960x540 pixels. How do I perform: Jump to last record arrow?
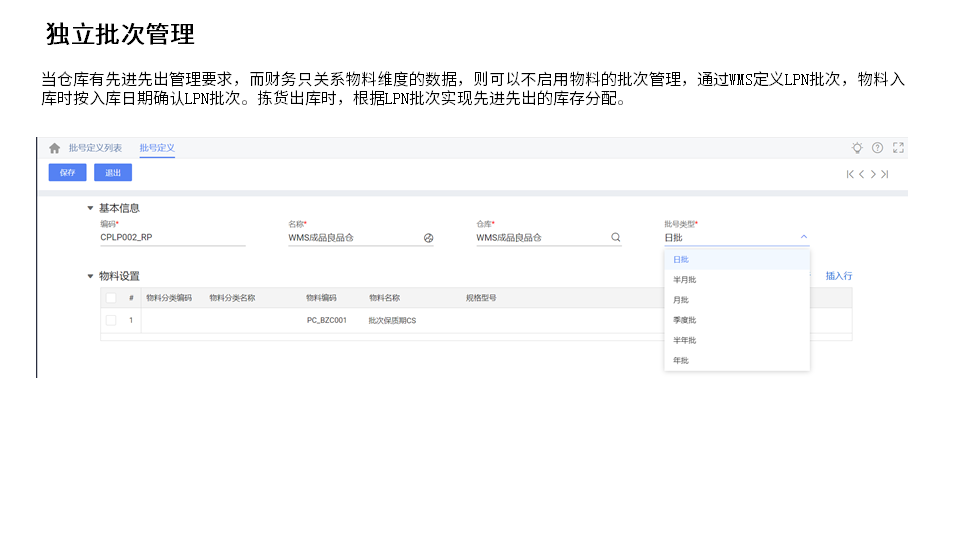(x=885, y=174)
